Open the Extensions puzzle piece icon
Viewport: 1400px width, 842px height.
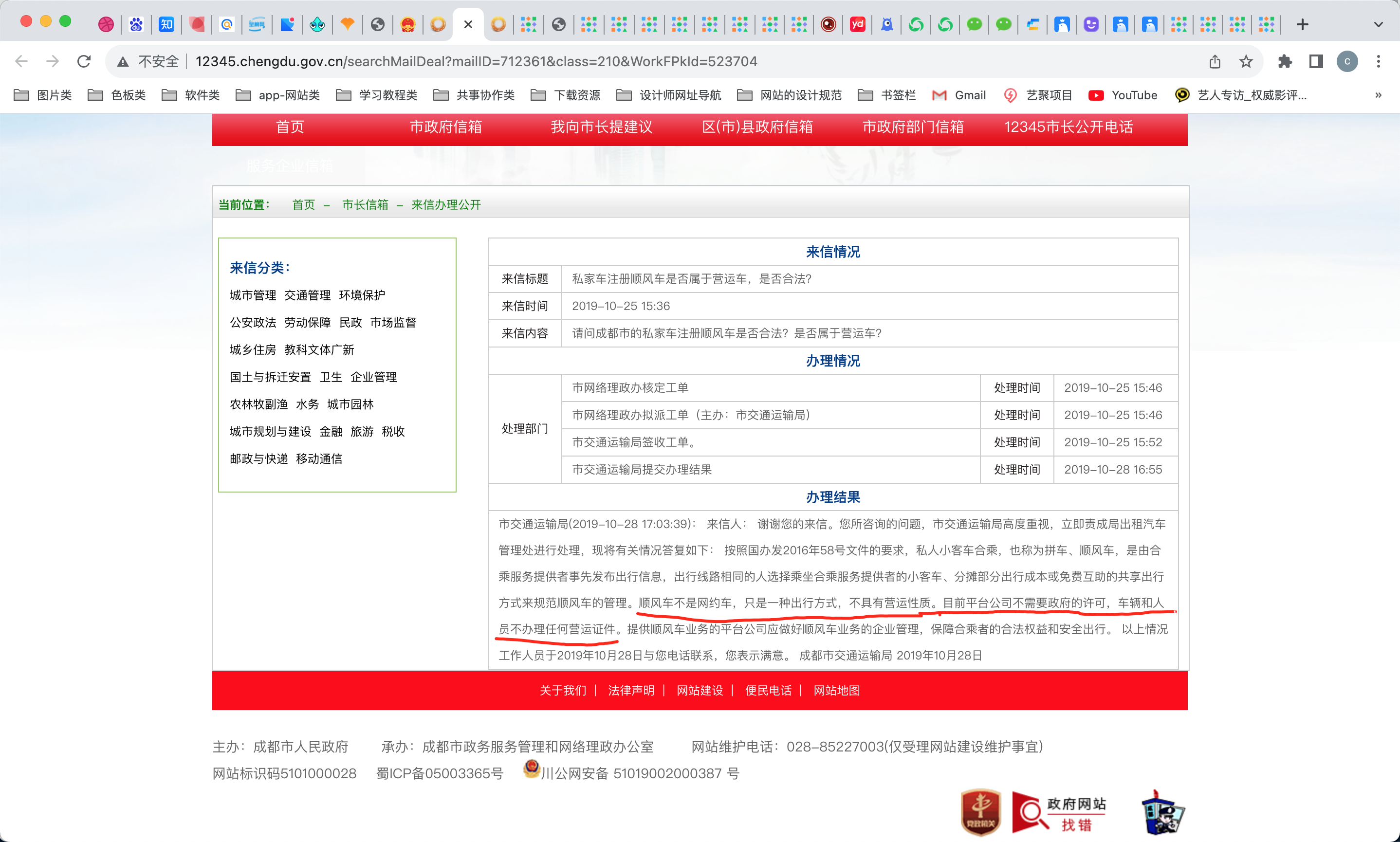(x=1285, y=61)
